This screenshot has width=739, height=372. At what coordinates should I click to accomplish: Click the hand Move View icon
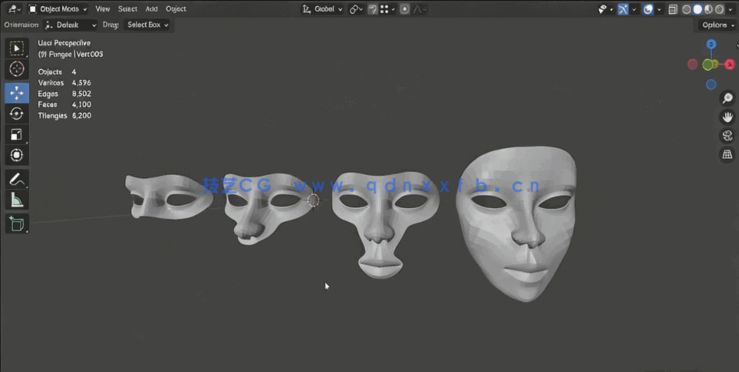click(728, 117)
